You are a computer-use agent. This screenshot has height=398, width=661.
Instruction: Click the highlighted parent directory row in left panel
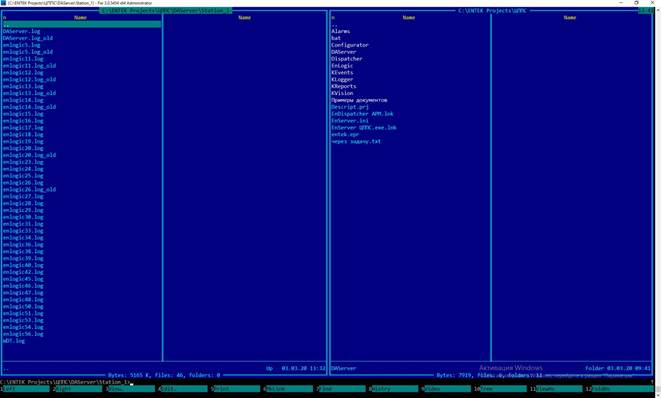(82, 24)
